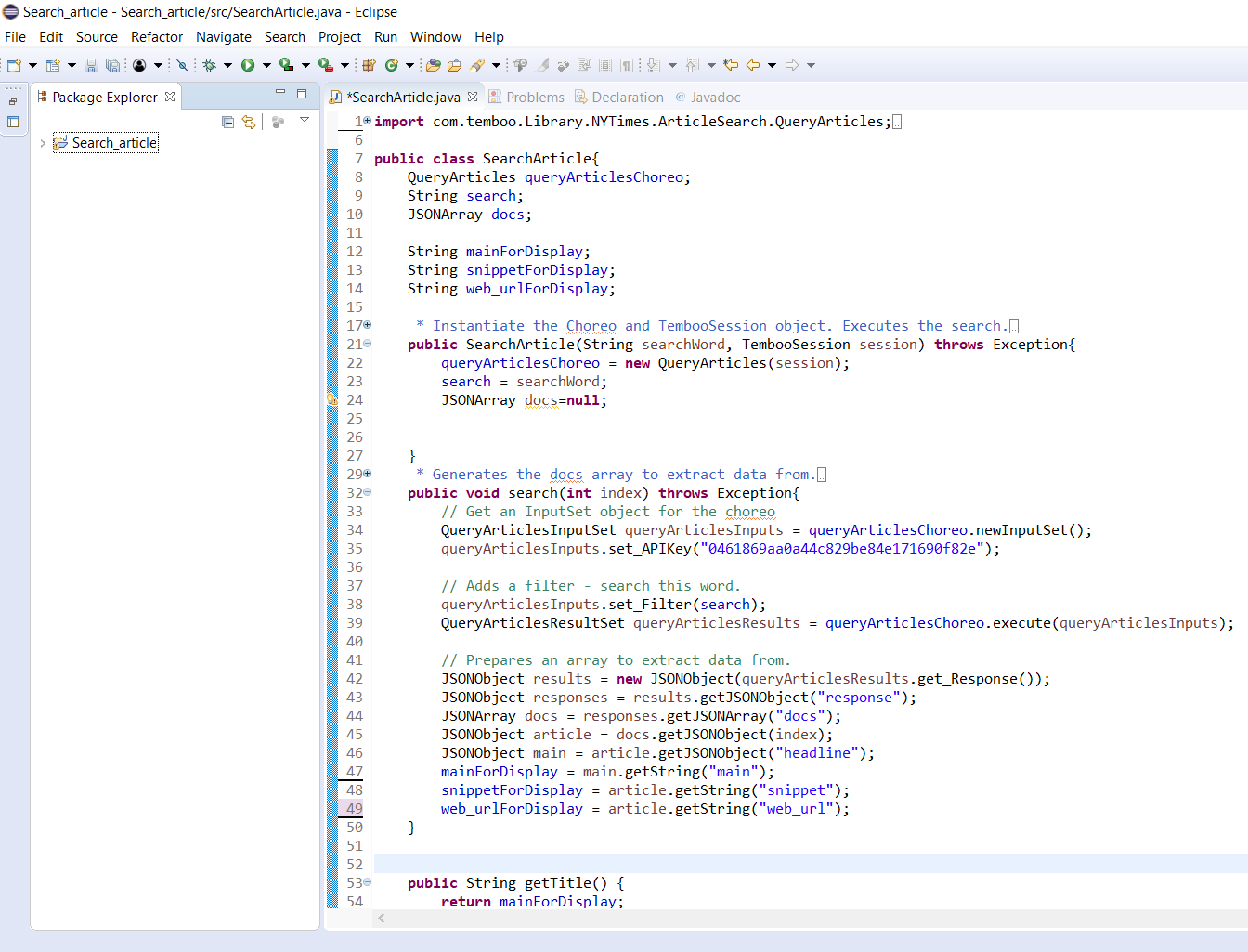This screenshot has width=1248, height=952.
Task: Collapse the search method at line 32
Action: tap(368, 492)
